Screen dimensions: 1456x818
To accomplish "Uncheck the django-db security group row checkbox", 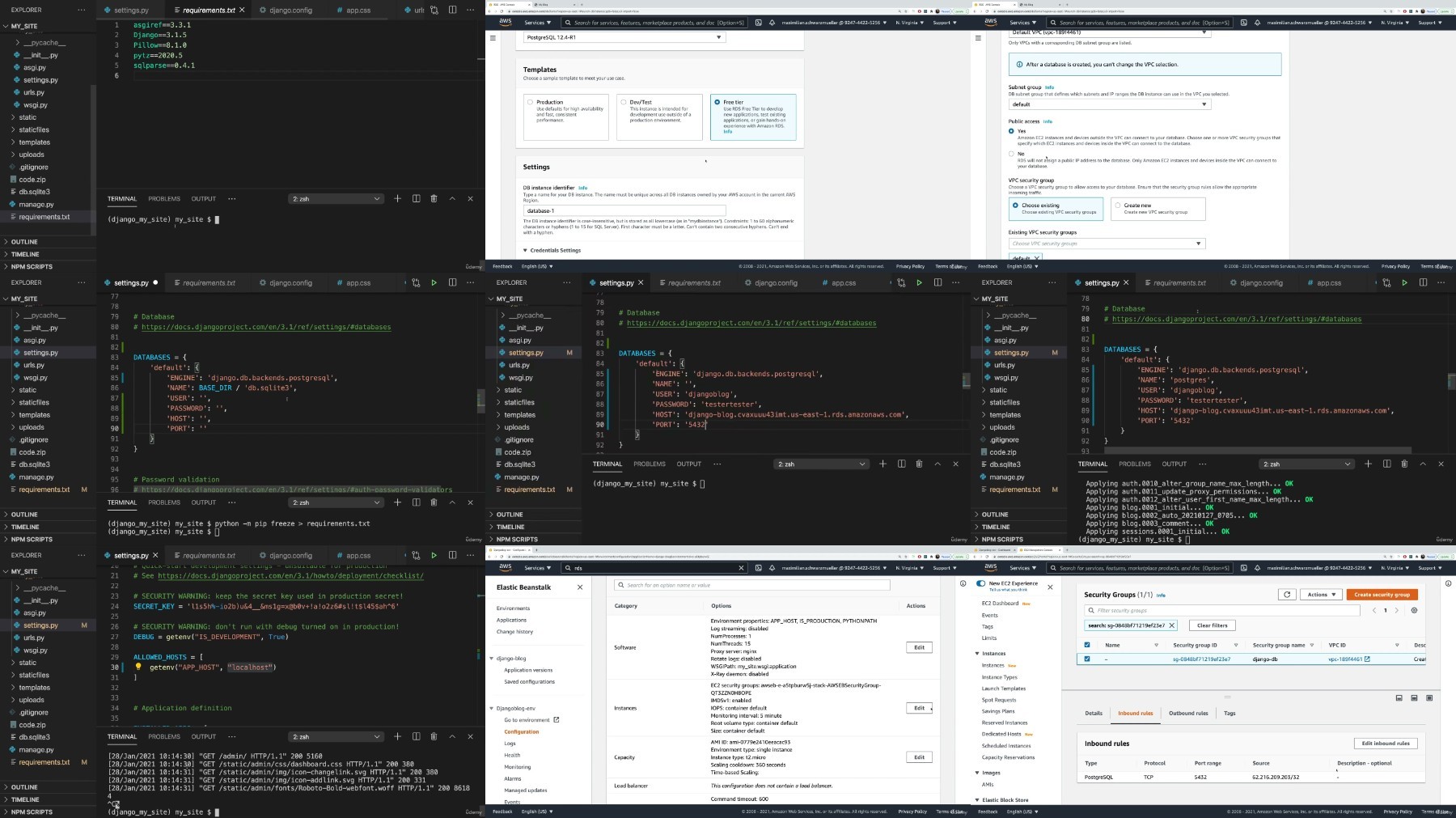I will point(1086,659).
